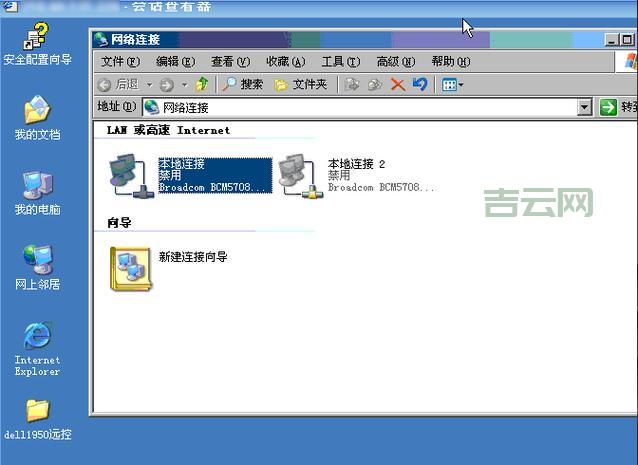Expand the address bar dropdown arrow
The height and width of the screenshot is (465, 638).
coord(585,107)
